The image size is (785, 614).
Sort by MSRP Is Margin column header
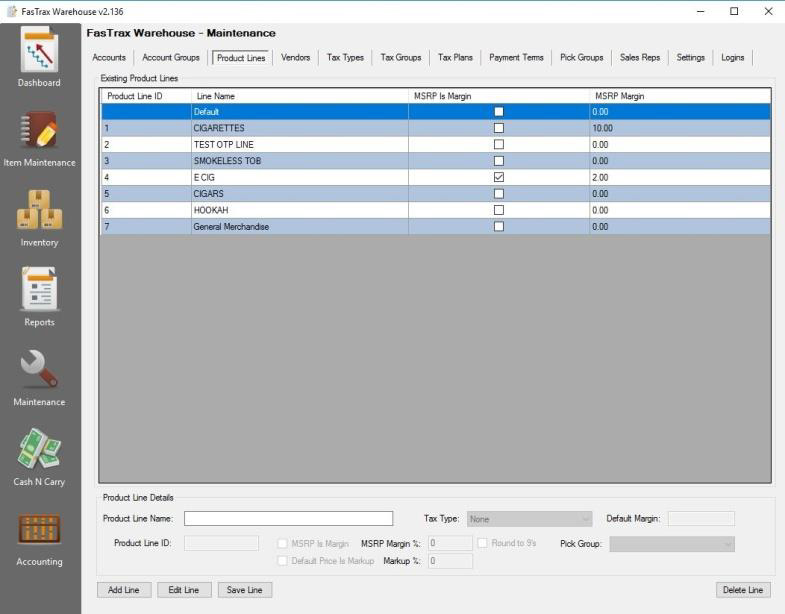(x=499, y=96)
